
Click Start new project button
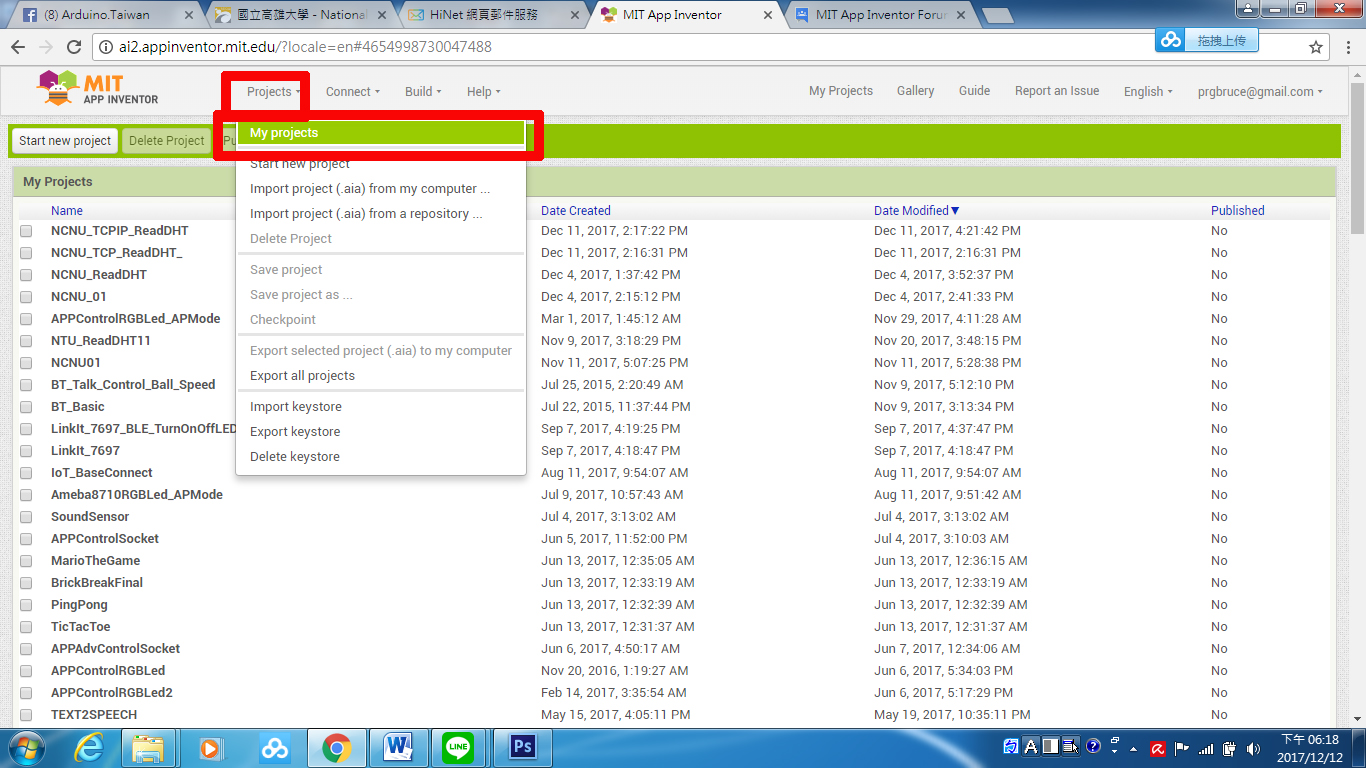click(x=65, y=141)
